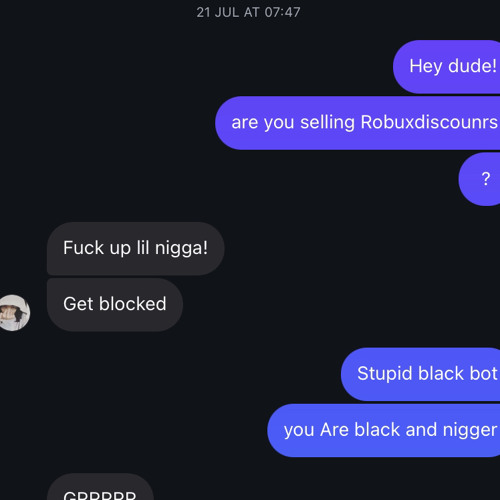Image resolution: width=500 pixels, height=500 pixels.
Task: Select the 'Get blocked' incoming message
Action: pos(115,305)
